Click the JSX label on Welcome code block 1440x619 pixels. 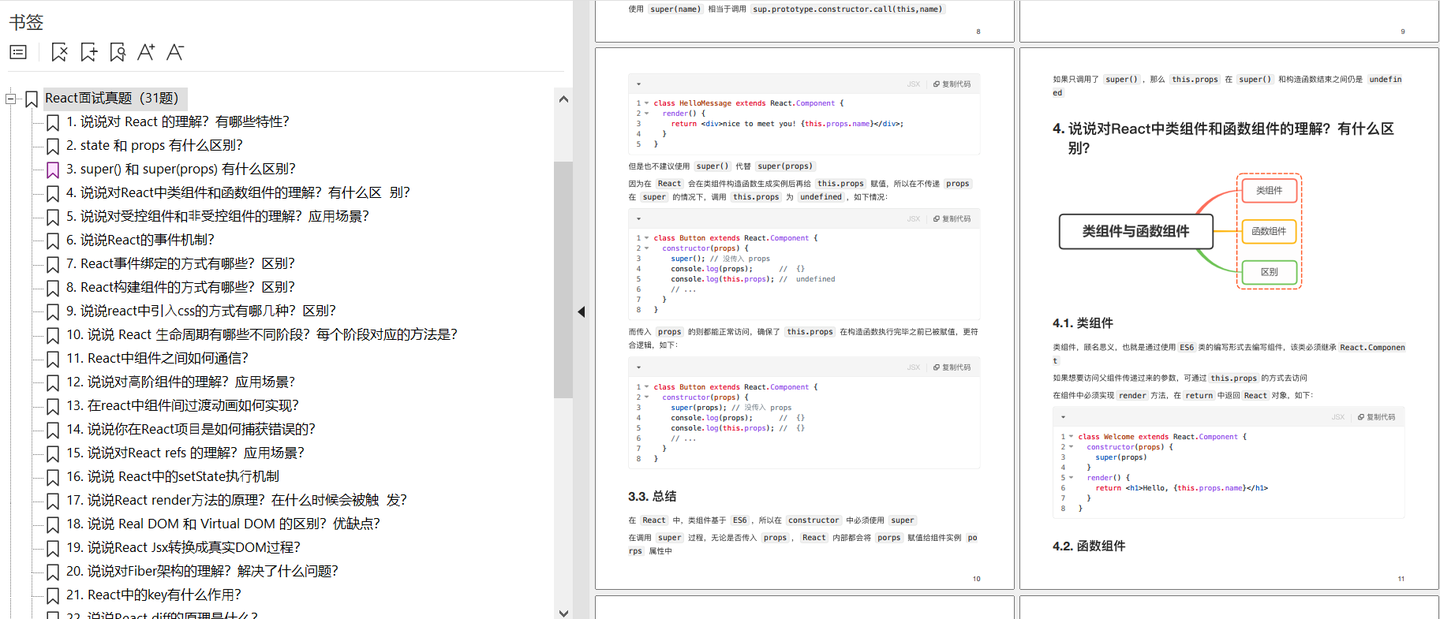1337,417
